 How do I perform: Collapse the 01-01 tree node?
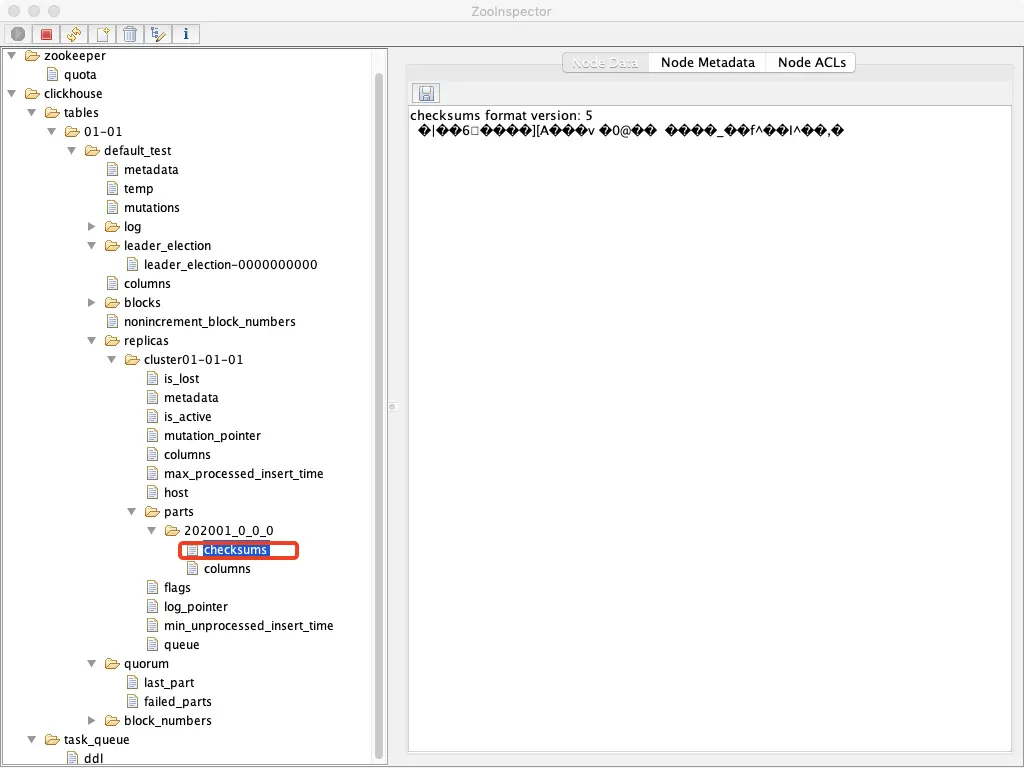tap(52, 131)
